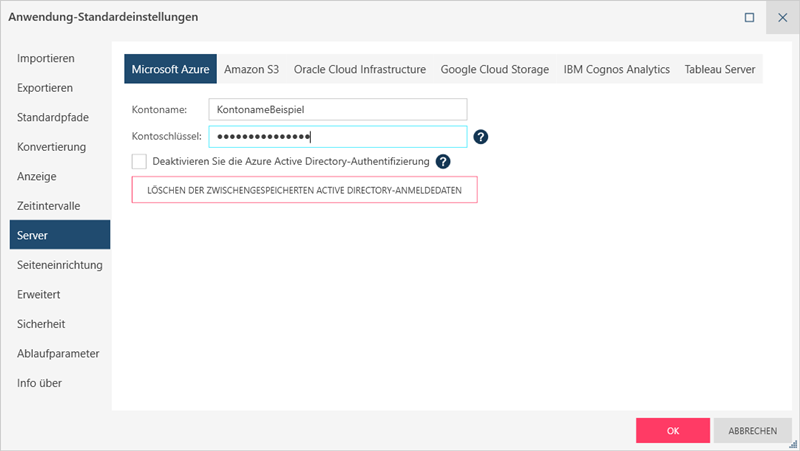Screen dimensions: 800x451
Task: Switch to IBM Cognos Analytics tab
Action: tap(617, 70)
